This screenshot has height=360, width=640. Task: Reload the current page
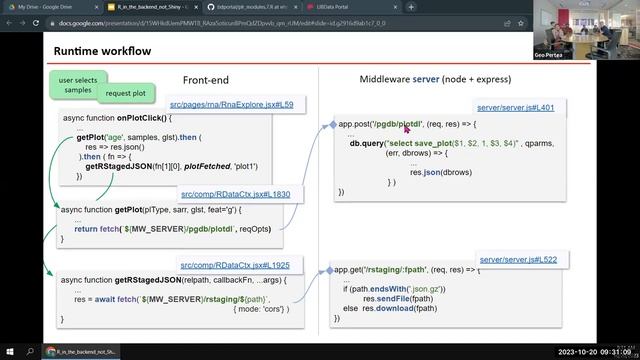36,23
